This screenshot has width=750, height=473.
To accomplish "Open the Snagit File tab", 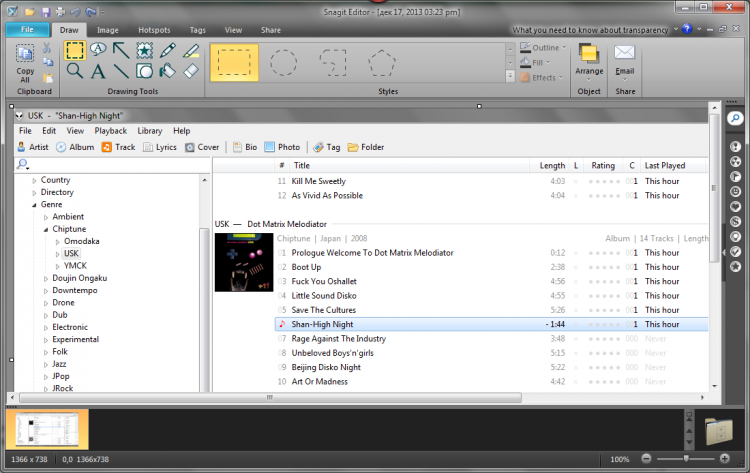I will point(27,30).
